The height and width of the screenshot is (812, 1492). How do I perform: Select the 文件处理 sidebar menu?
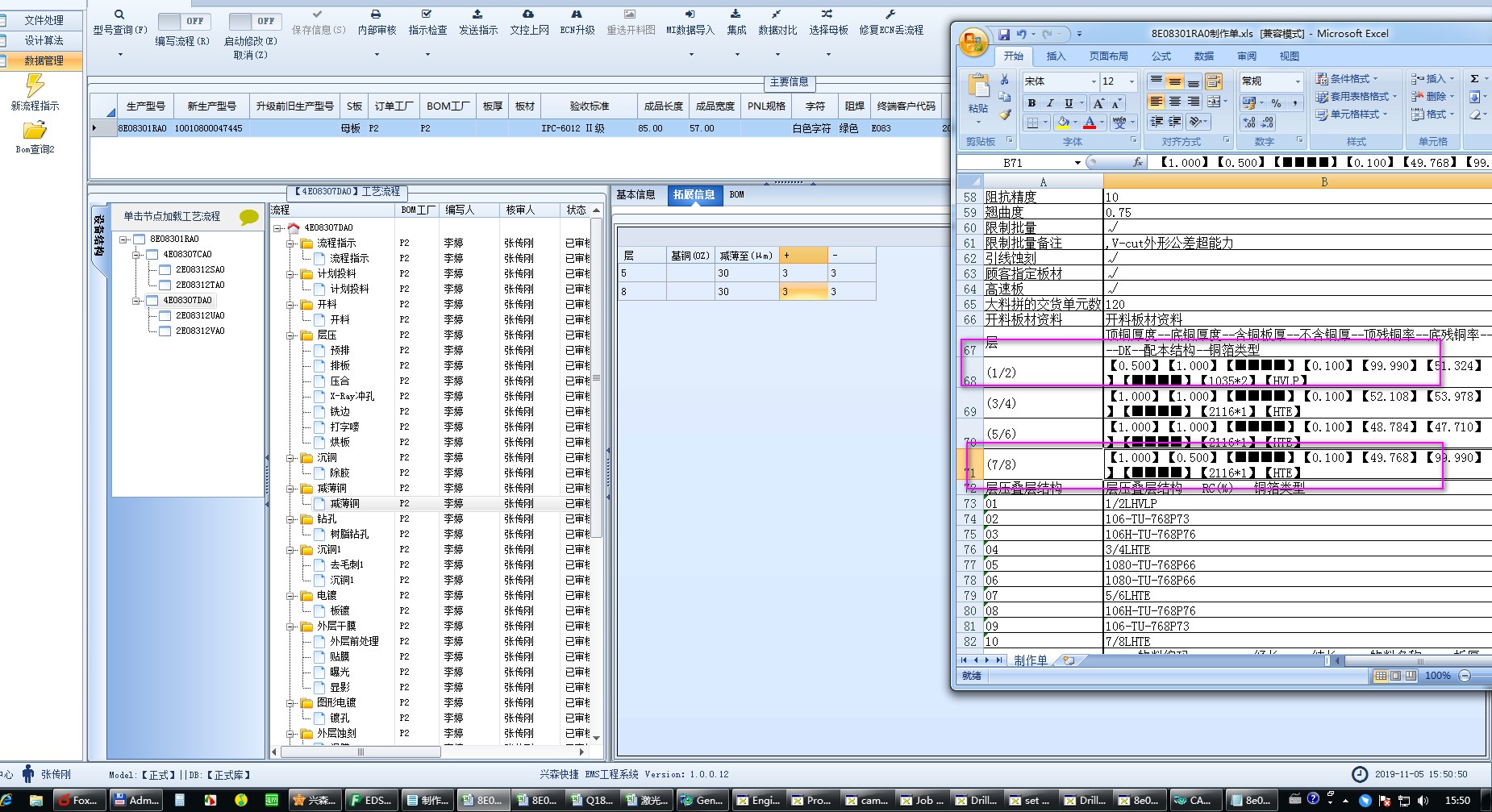click(x=44, y=20)
